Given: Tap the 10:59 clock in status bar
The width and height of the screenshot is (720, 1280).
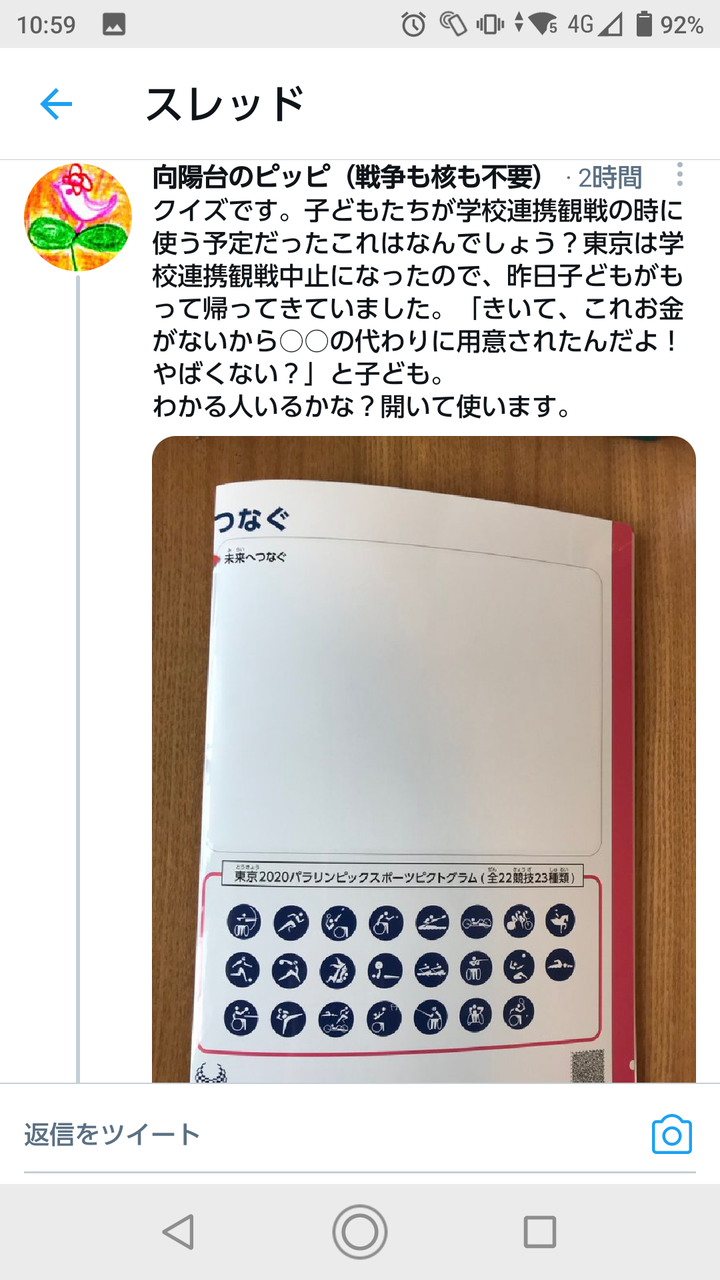Looking at the screenshot, I should click(46, 25).
